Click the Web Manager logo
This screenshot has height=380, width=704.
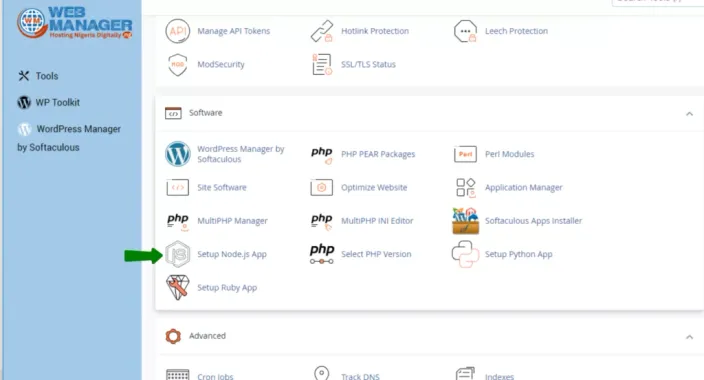[x=75, y=22]
